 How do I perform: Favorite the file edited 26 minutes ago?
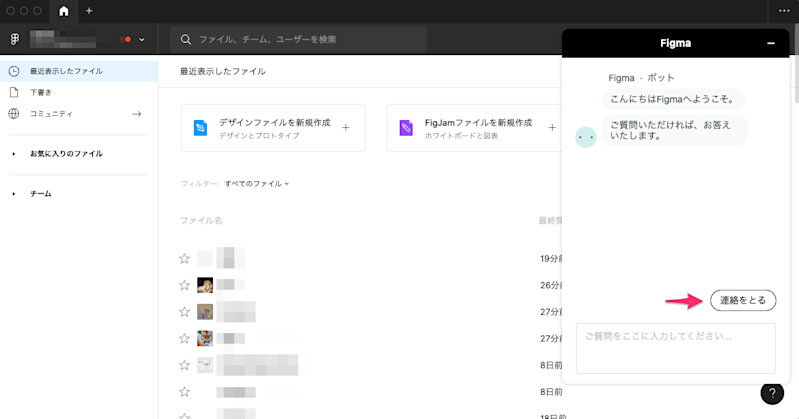(184, 285)
